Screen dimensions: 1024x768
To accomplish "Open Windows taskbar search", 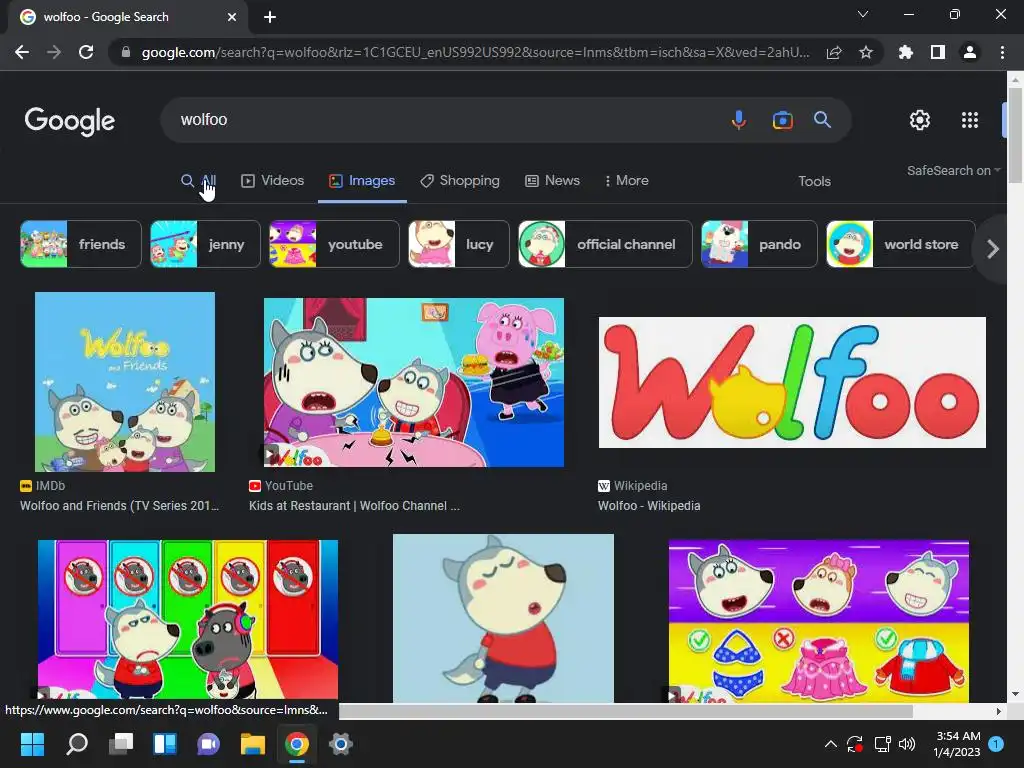I will 77,744.
